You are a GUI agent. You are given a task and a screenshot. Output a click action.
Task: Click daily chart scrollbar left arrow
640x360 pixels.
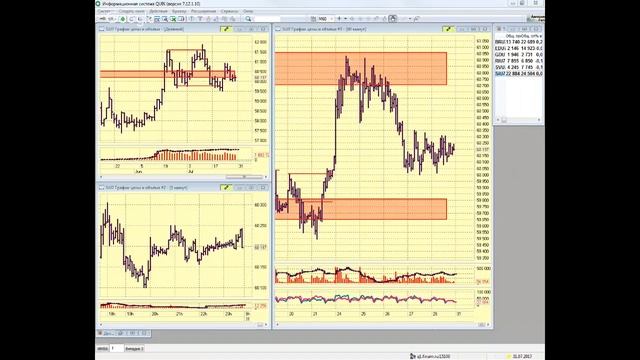pyautogui.click(x=101, y=177)
